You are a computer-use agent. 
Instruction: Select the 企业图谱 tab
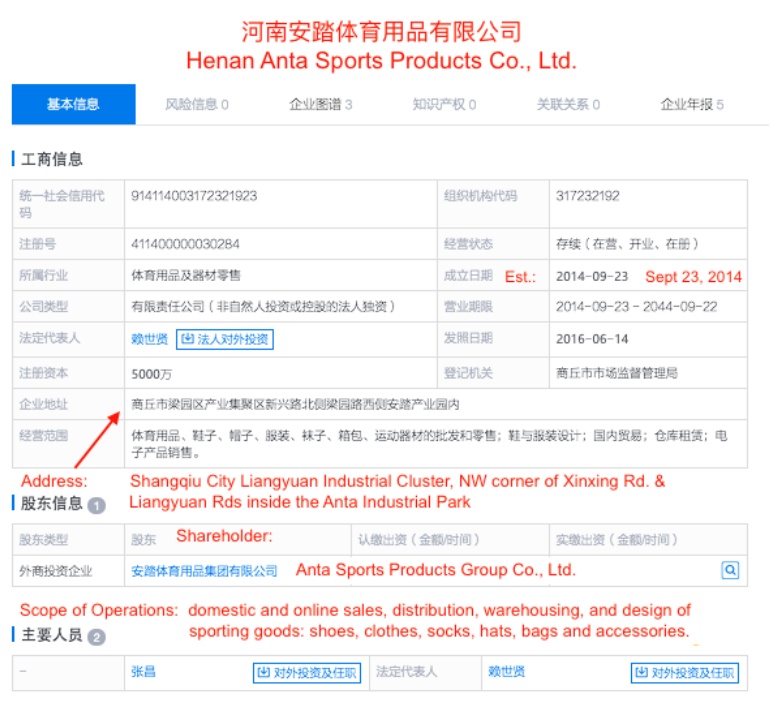point(320,104)
